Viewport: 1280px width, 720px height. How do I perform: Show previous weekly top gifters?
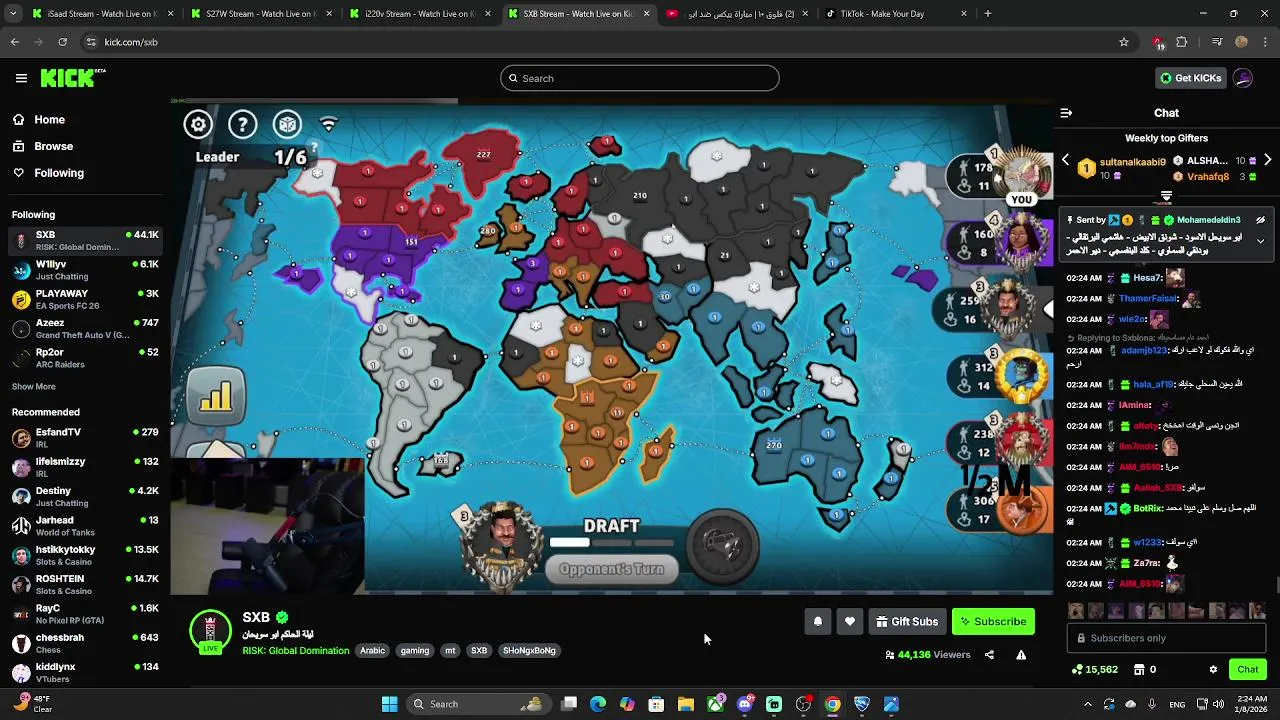1065,160
